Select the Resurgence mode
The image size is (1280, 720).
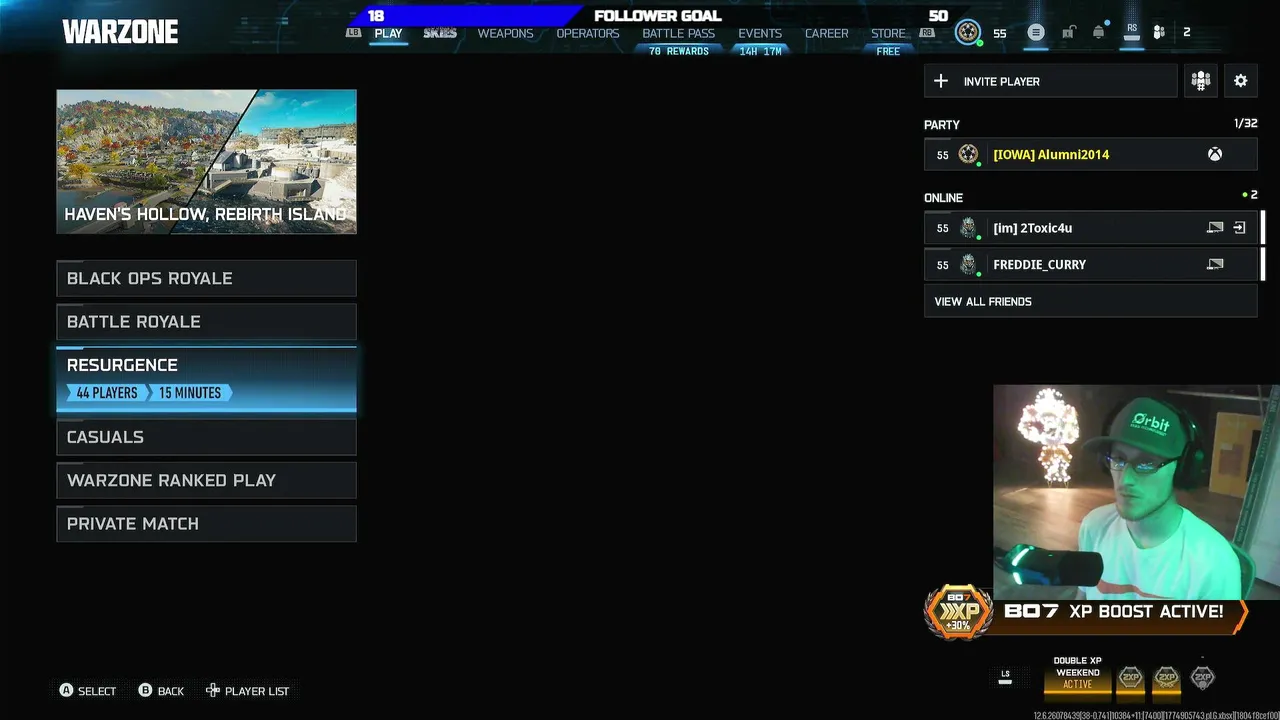pyautogui.click(x=206, y=379)
